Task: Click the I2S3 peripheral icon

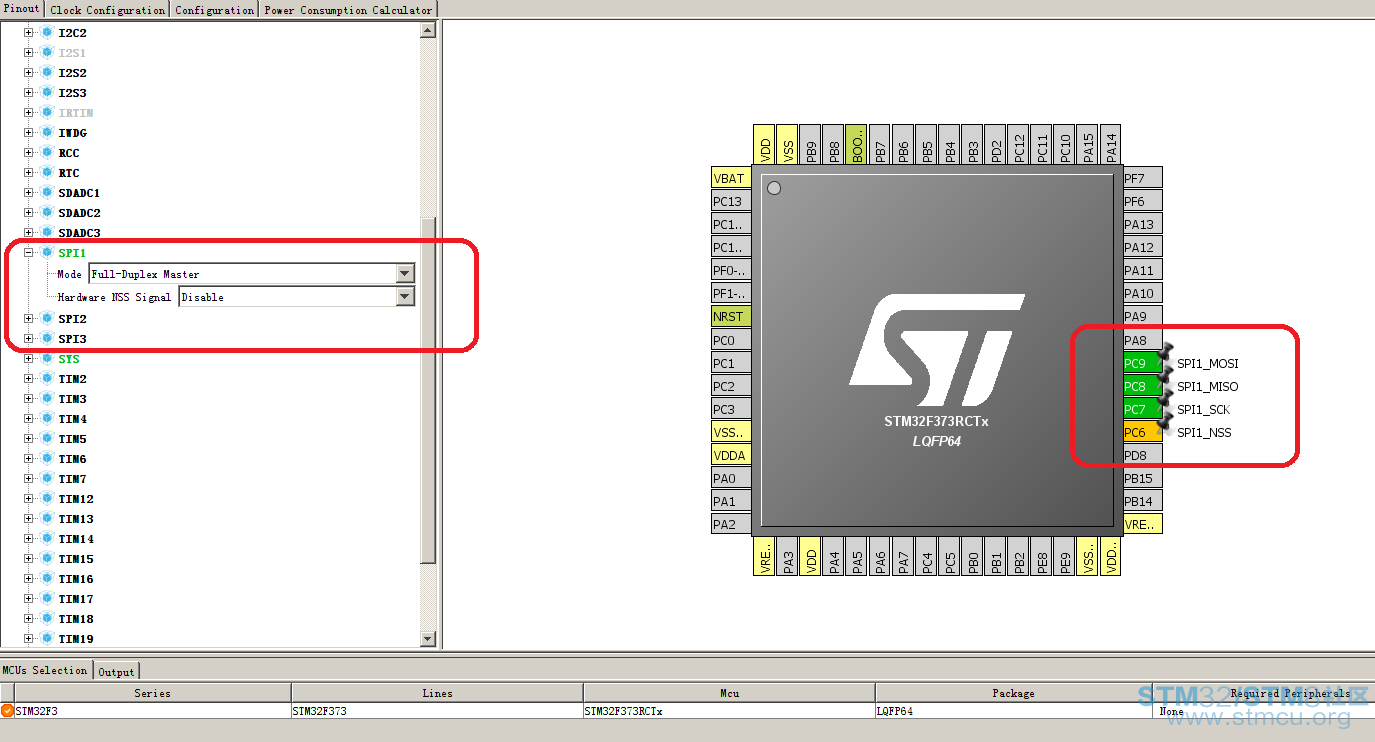Action: pyautogui.click(x=46, y=93)
